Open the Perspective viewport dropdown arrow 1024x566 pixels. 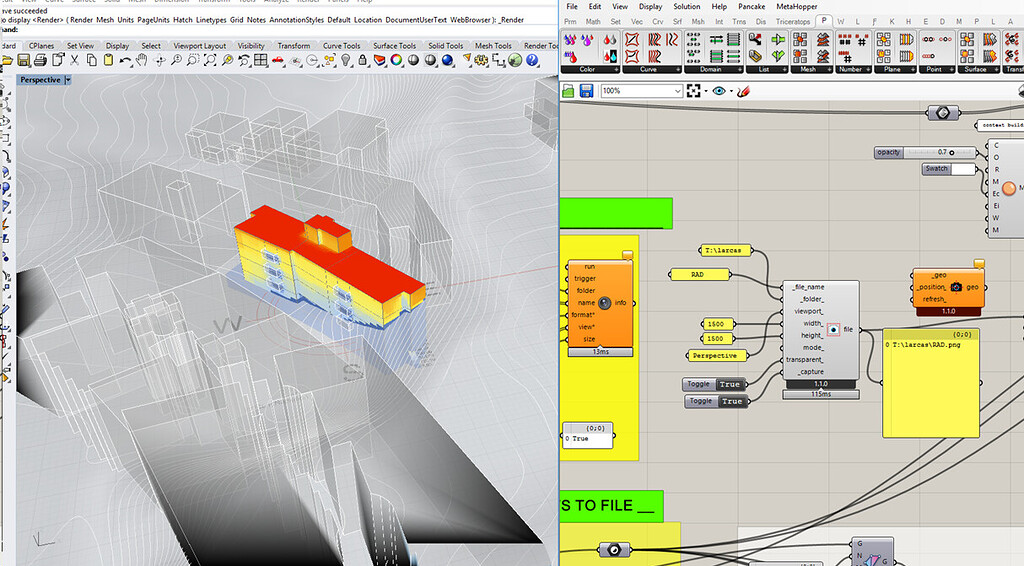68,80
